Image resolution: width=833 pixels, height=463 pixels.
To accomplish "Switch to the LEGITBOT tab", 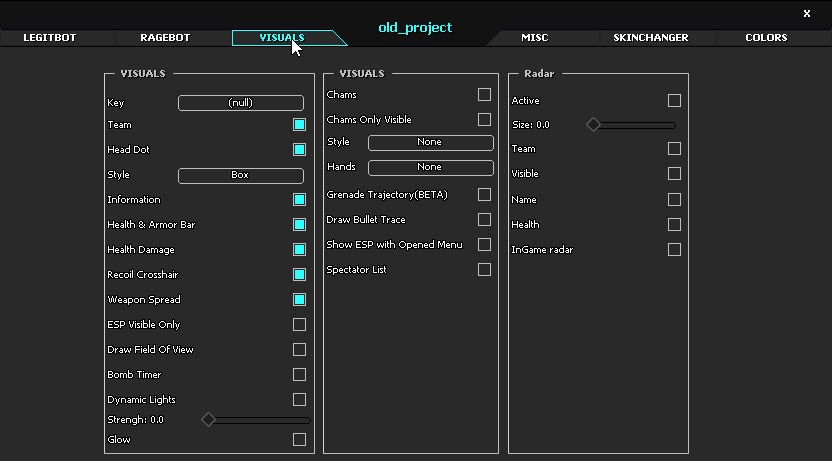I will point(50,38).
